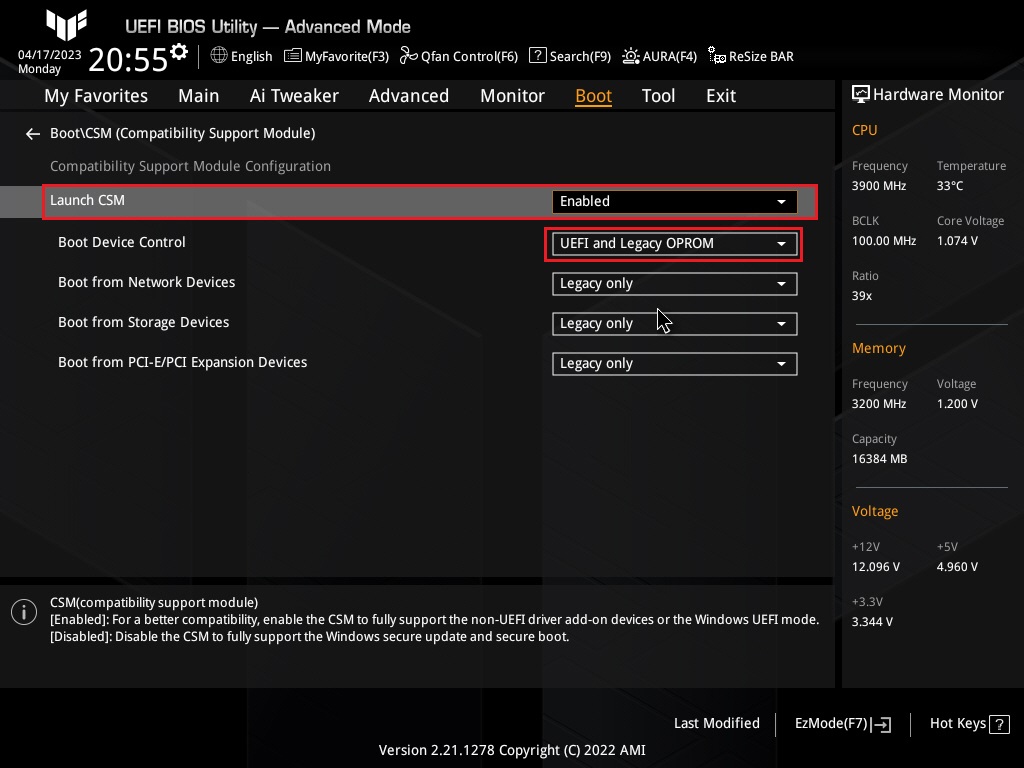This screenshot has height=768, width=1024.
Task: Switch to Monitor tab
Action: 512,96
